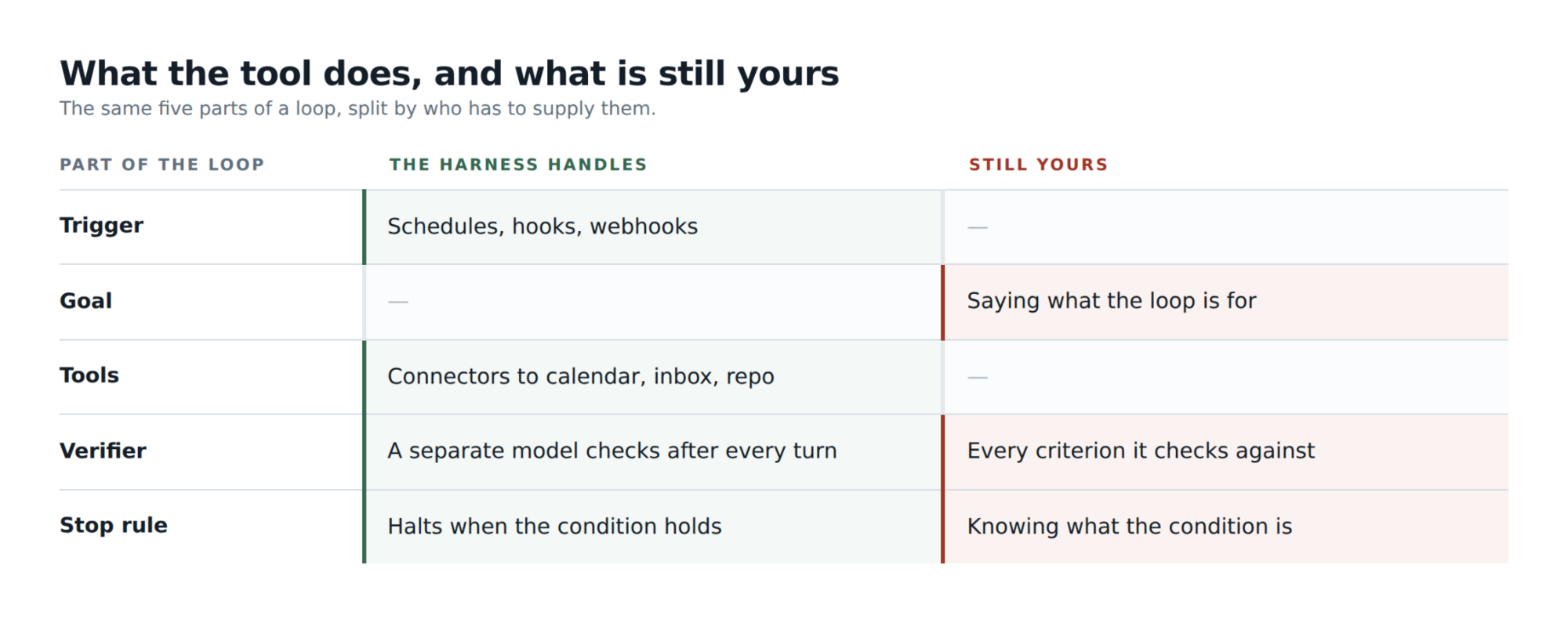Click Knowing what the condition is cell
1568x623 pixels.
pyautogui.click(x=1226, y=527)
